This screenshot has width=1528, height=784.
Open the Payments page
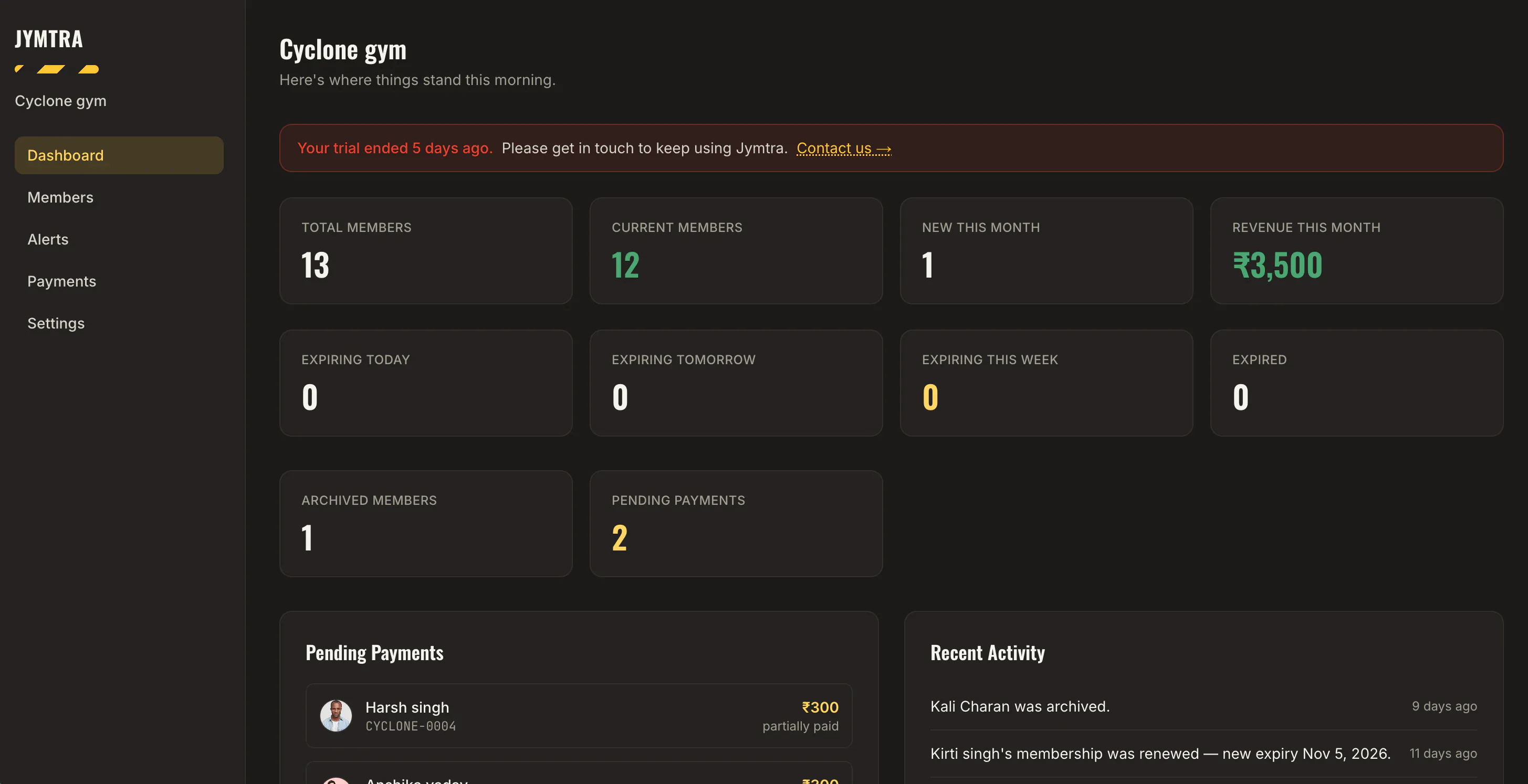[119, 281]
